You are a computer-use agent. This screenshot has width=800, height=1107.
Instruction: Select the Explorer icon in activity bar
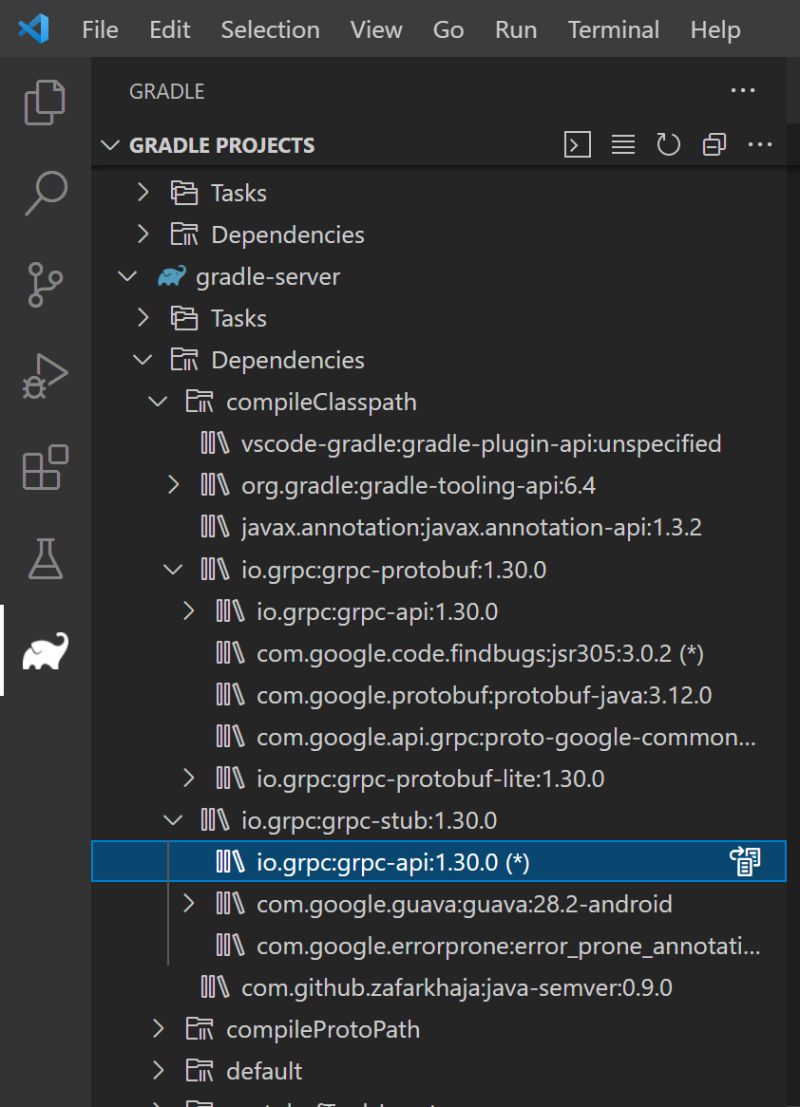44,104
